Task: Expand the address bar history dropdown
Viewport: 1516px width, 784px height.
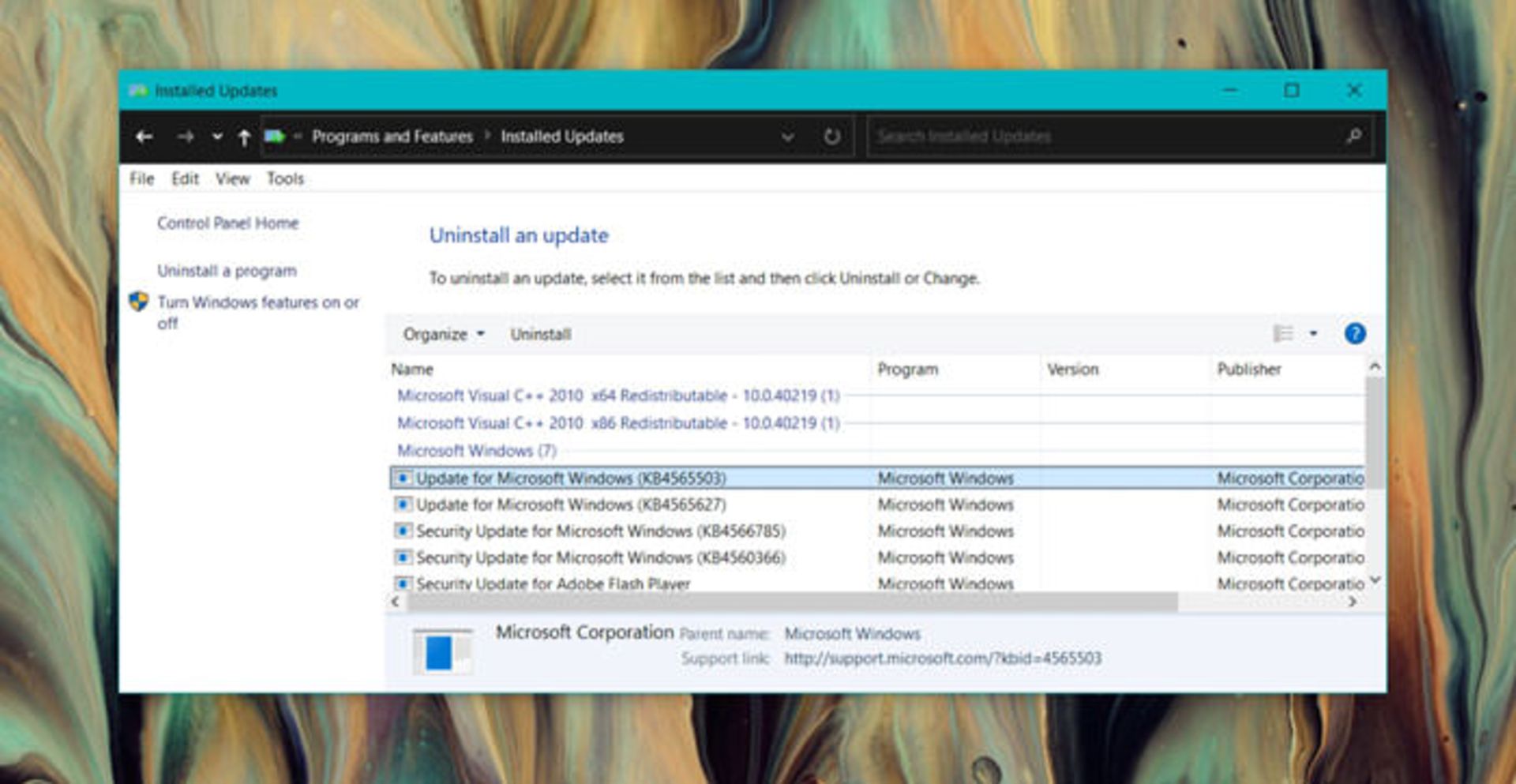Action: [x=787, y=137]
